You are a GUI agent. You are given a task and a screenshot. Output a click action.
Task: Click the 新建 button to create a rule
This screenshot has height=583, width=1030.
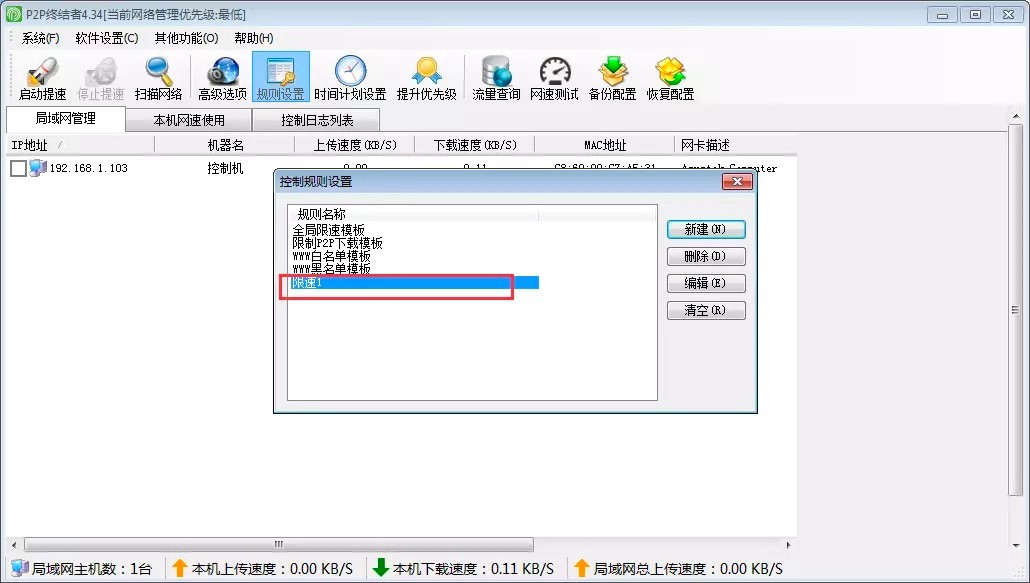click(x=706, y=229)
